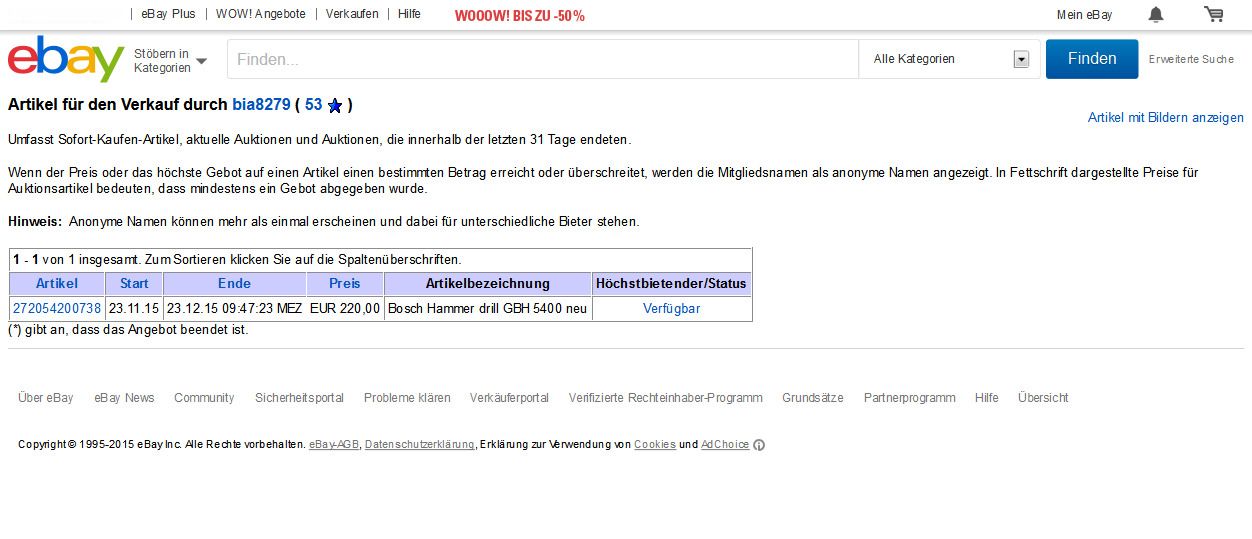Open Übersicht footer link
Screen dimensions: 1252x539
click(x=1043, y=397)
